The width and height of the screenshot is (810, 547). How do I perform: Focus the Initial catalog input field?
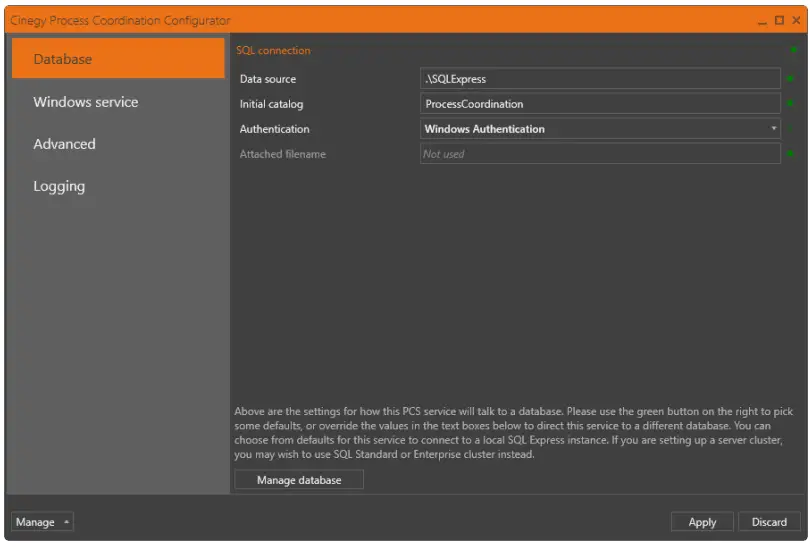coord(600,104)
